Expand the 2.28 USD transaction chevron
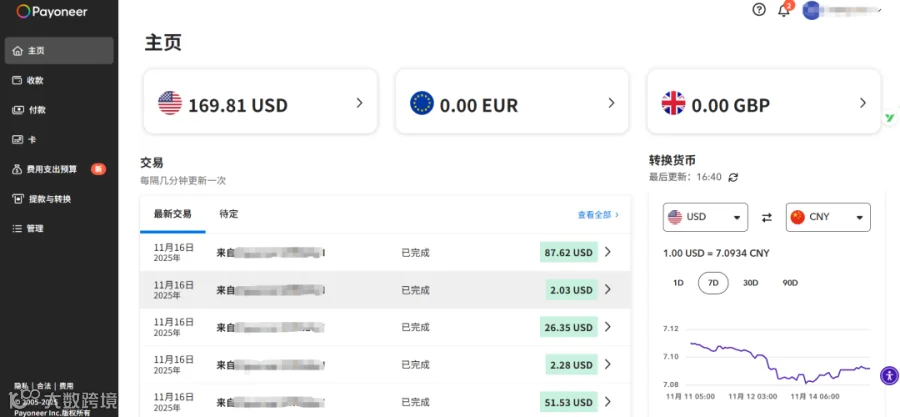Image resolution: width=900 pixels, height=417 pixels. (x=608, y=364)
